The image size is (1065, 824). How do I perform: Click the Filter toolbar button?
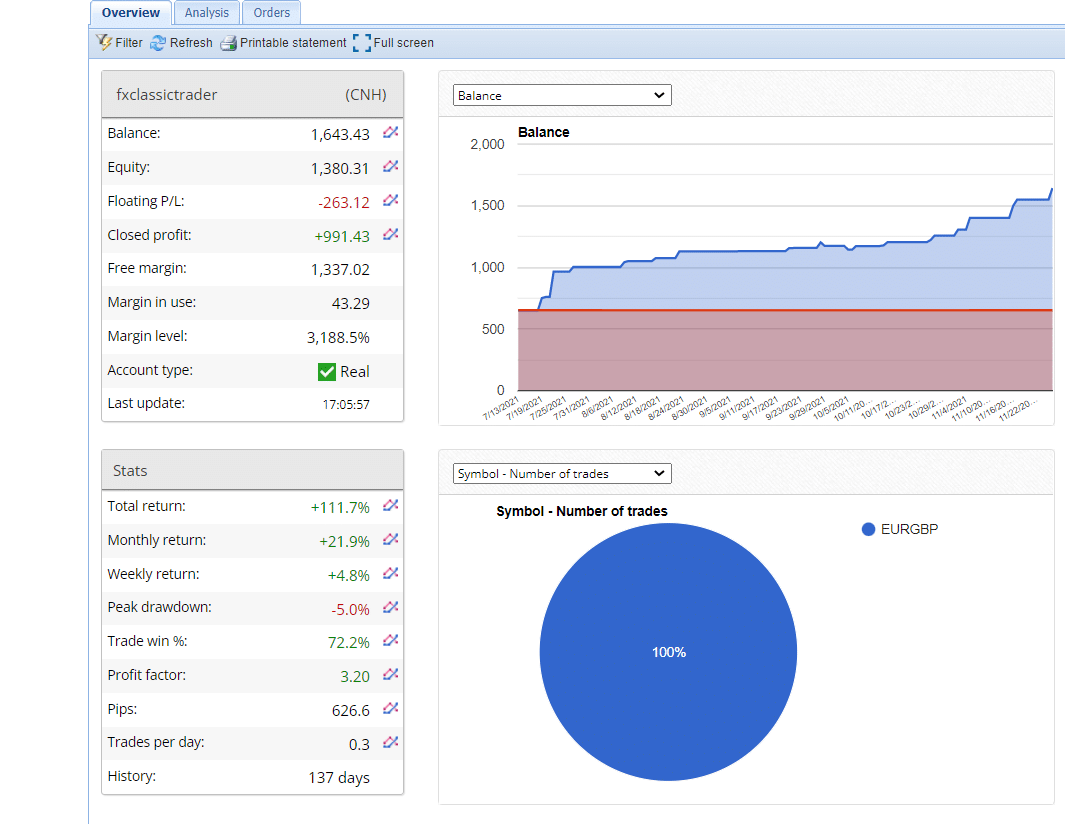pos(120,43)
